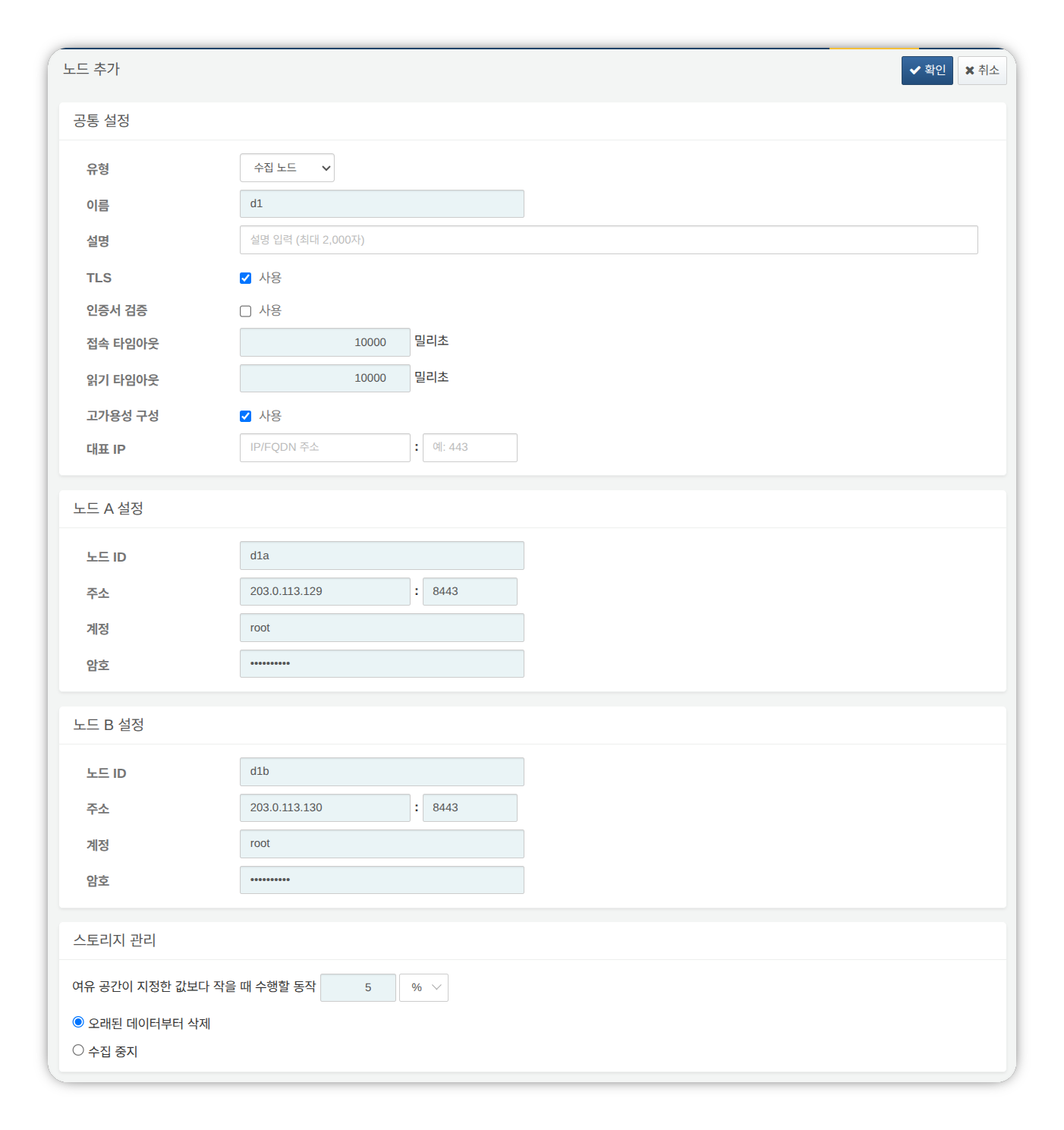This screenshot has width=1064, height=1130.
Task: Select 오래된 데이터부터 삭제 radio button
Action: (78, 1021)
